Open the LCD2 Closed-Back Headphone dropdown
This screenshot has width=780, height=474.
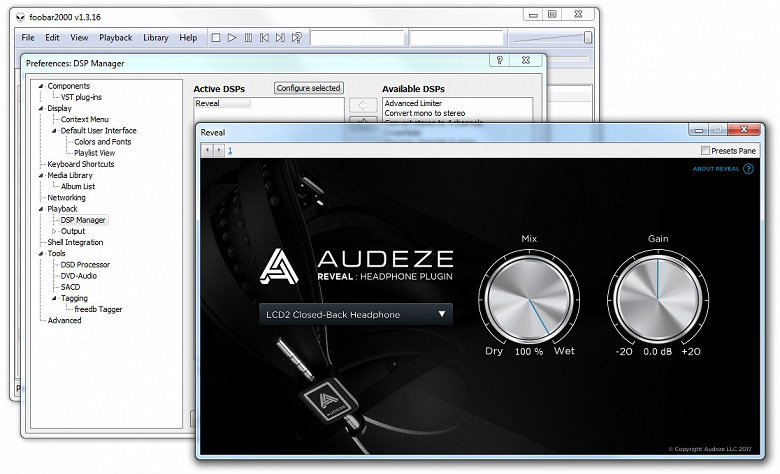(356, 314)
